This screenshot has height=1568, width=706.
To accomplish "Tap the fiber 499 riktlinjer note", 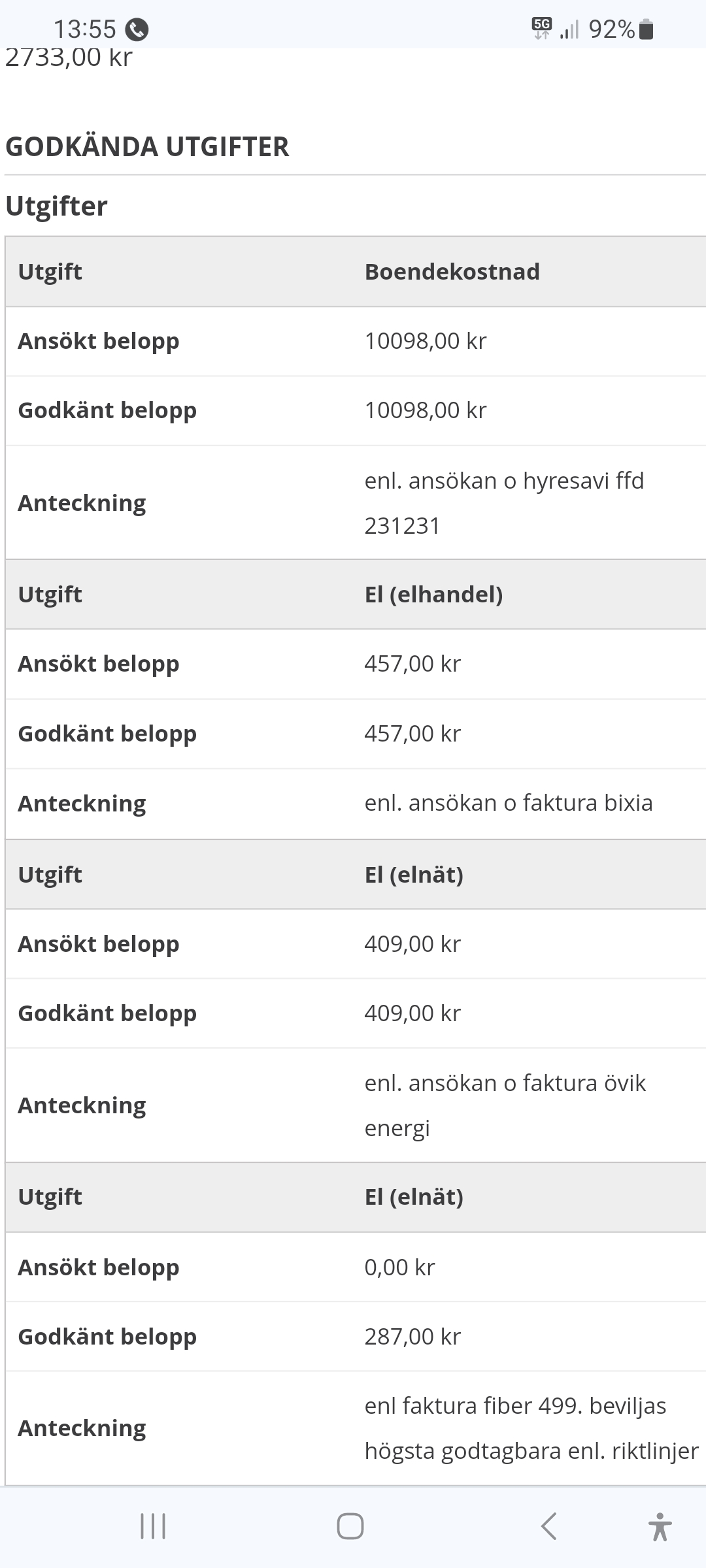I will tap(531, 1428).
